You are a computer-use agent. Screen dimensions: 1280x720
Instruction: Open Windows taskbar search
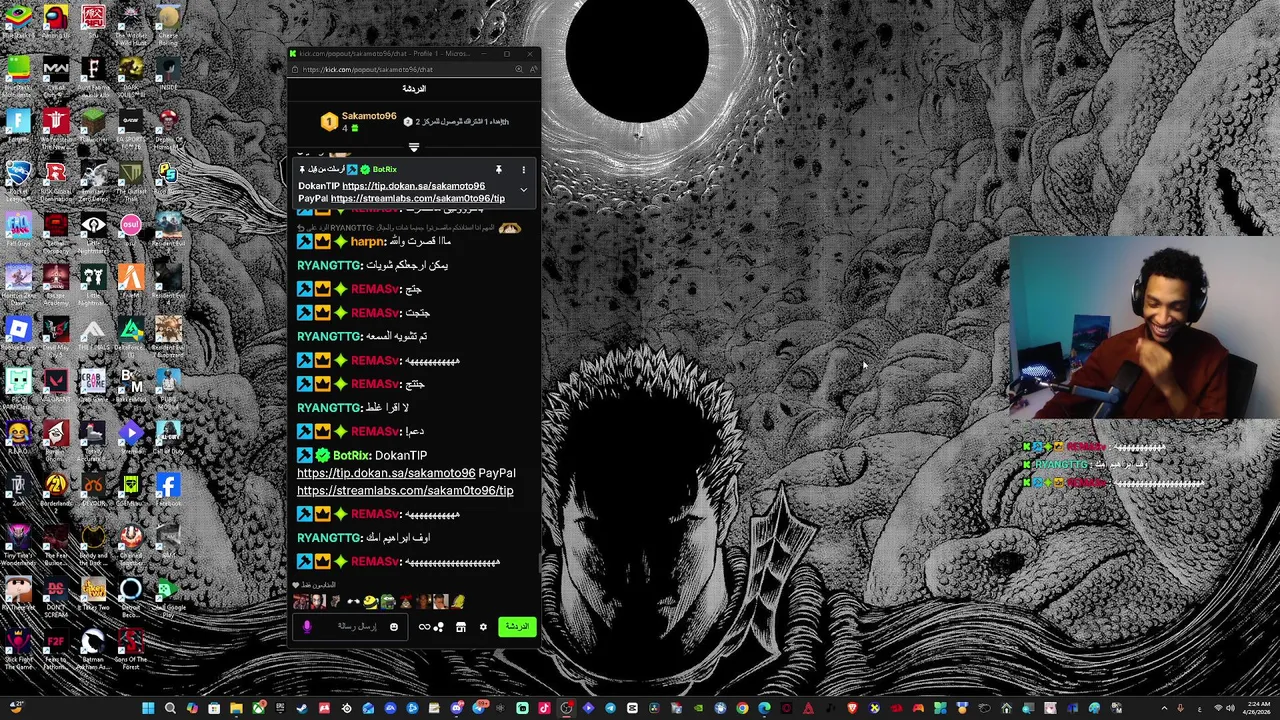170,709
